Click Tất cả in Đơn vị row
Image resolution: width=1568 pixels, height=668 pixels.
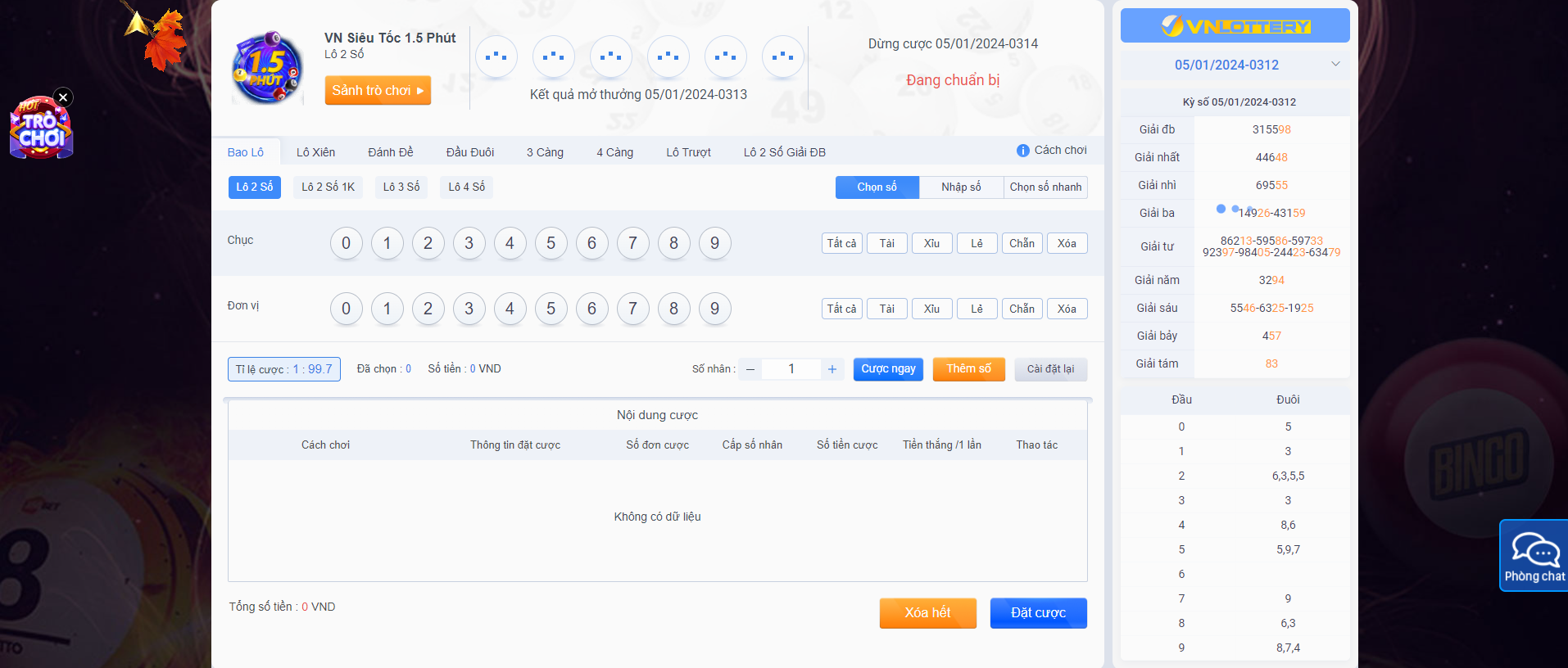click(x=842, y=309)
